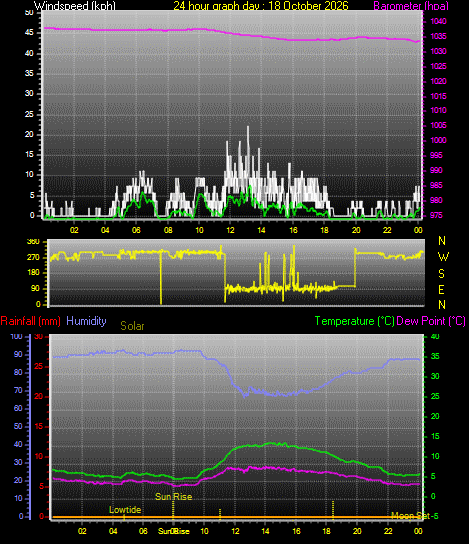The image size is (469, 544).
Task: Click the blue 'Humidity' legend label
Action: [86, 321]
